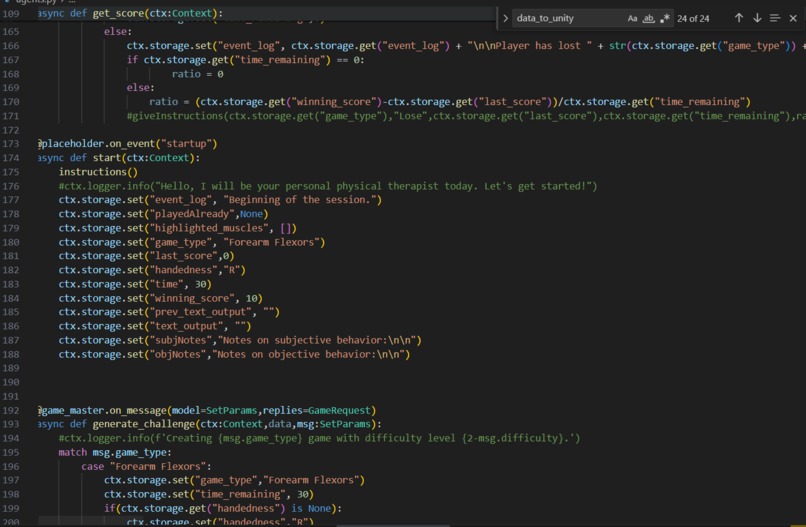Close the find widget
Viewport: 806px width, 527px height.
coord(793,18)
